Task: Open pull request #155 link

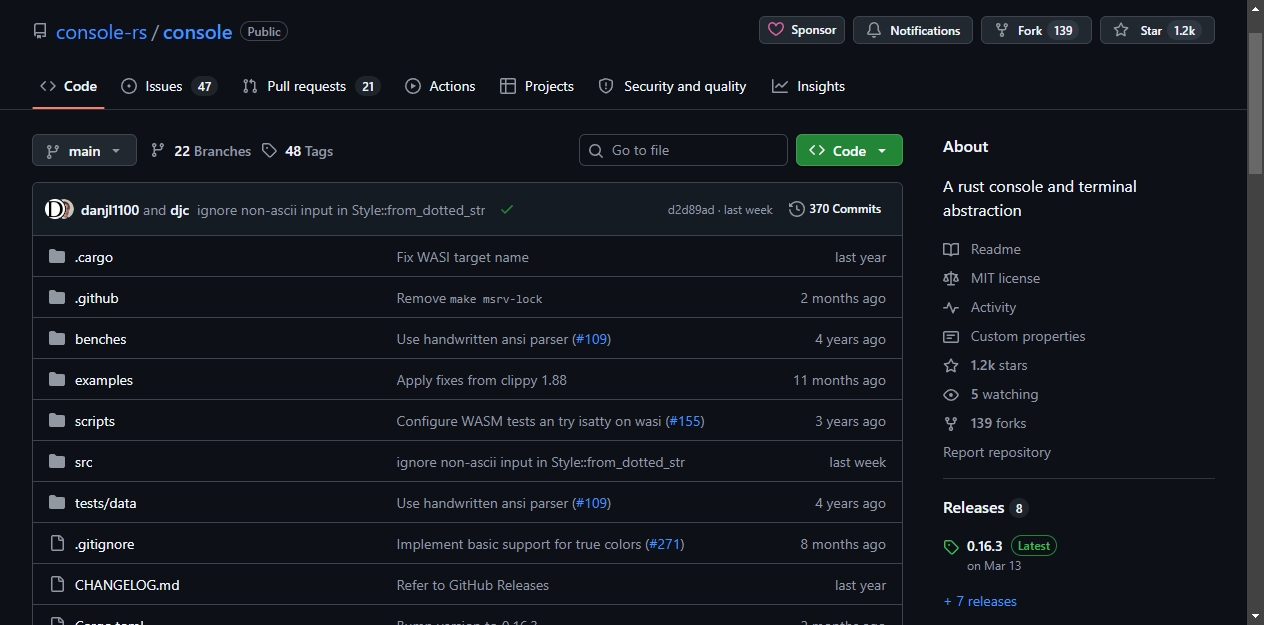Action: pyautogui.click(x=685, y=421)
